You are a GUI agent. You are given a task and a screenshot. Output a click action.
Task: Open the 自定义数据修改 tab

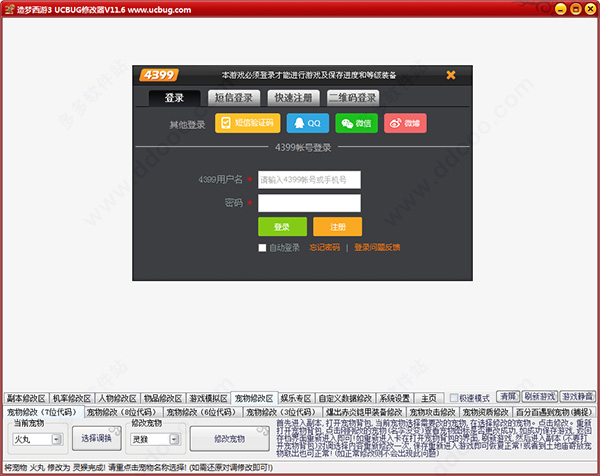pos(345,398)
